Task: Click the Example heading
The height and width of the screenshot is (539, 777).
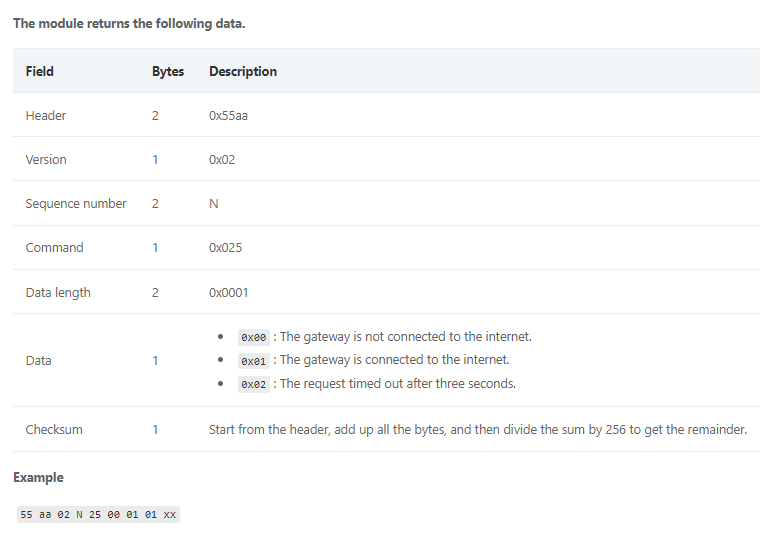Action: tap(38, 478)
